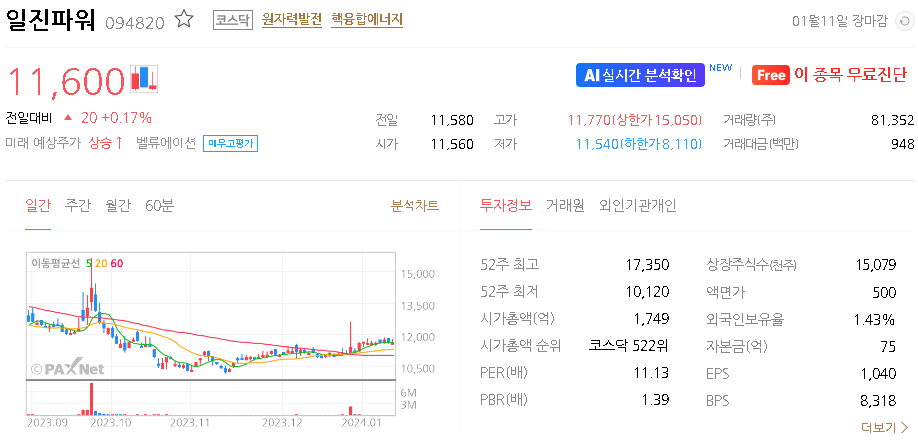This screenshot has width=918, height=443.
Task: Click the stock code 094820
Action: (x=135, y=22)
